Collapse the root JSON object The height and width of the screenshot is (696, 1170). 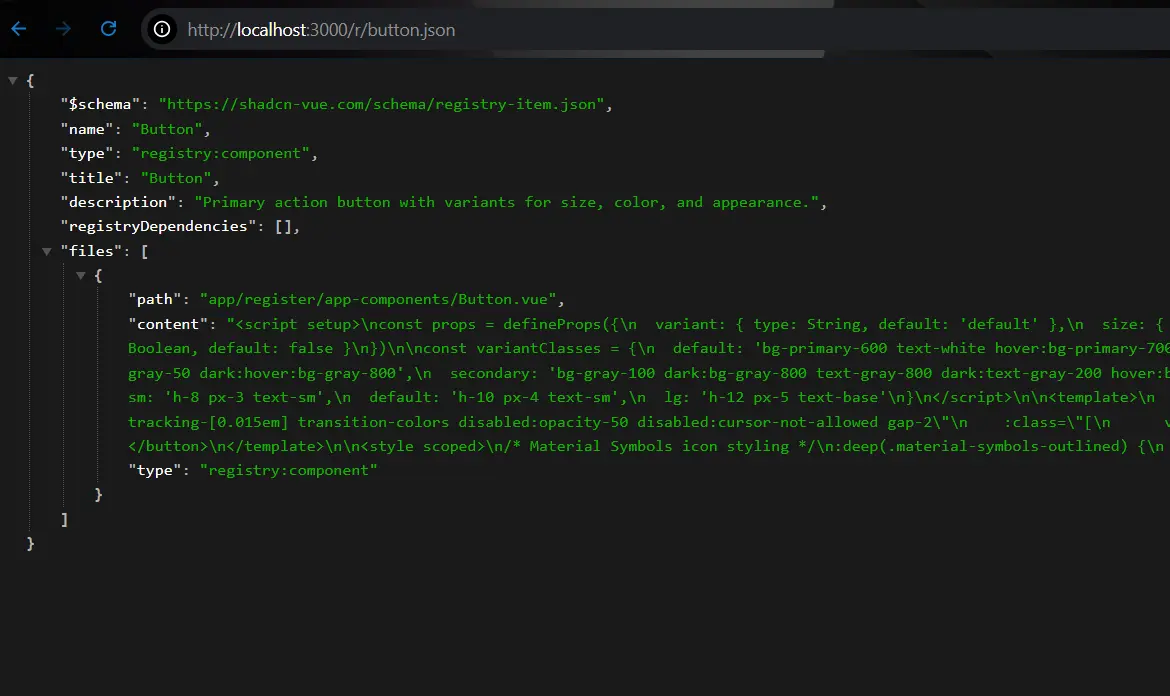pos(13,80)
